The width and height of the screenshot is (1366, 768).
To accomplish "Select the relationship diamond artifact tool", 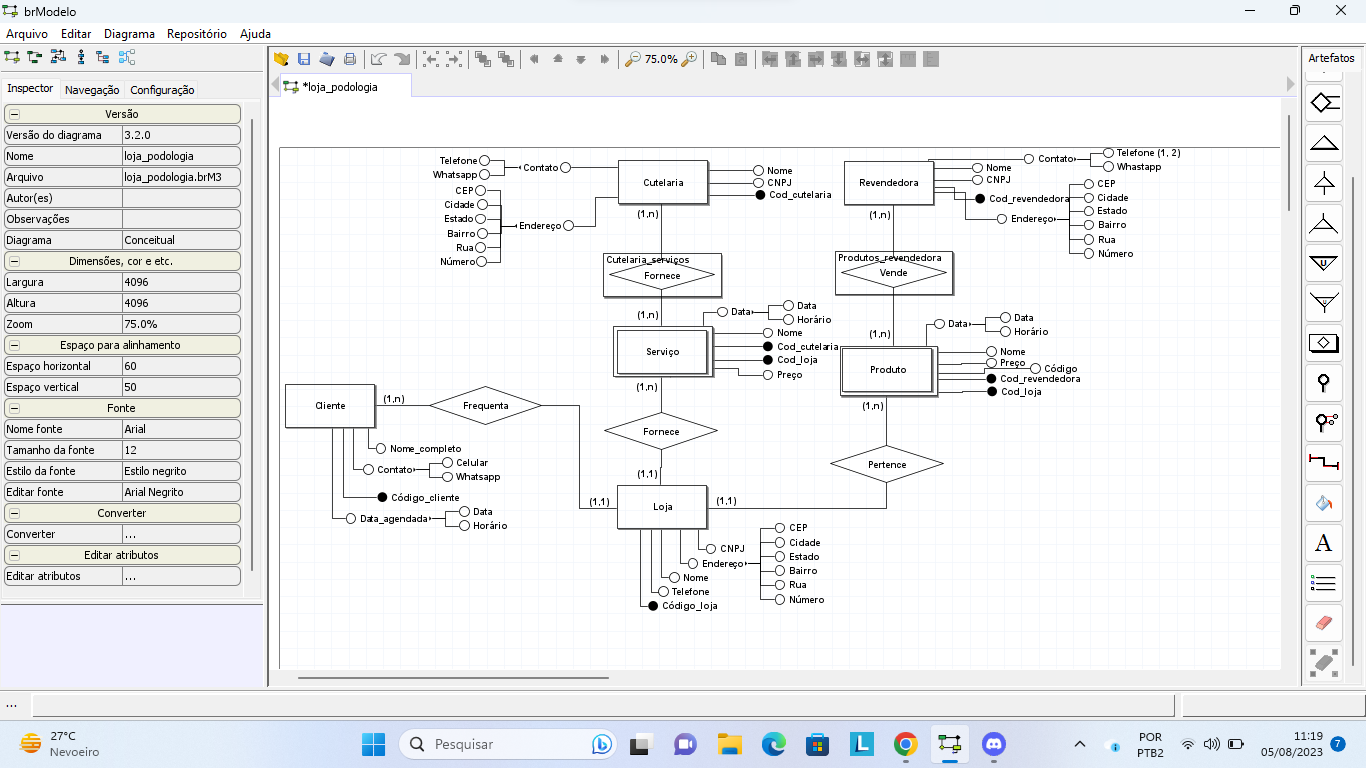I will 1324,102.
